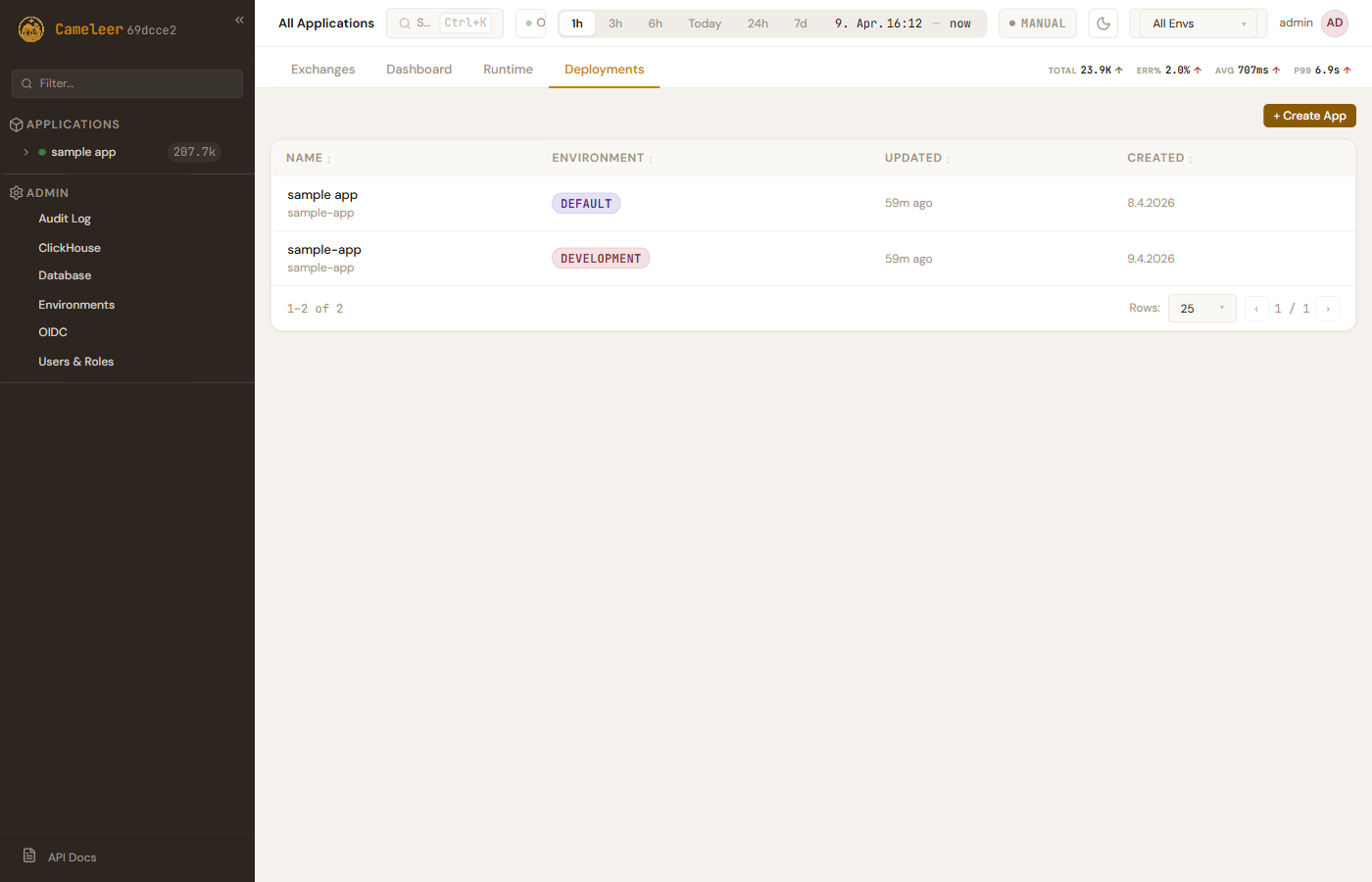
Task: Click the DEVELOPMENT environment badge
Action: pos(600,259)
